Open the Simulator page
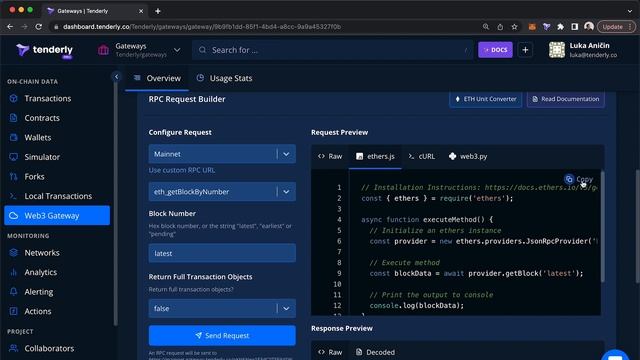The width and height of the screenshot is (640, 360). 42,157
